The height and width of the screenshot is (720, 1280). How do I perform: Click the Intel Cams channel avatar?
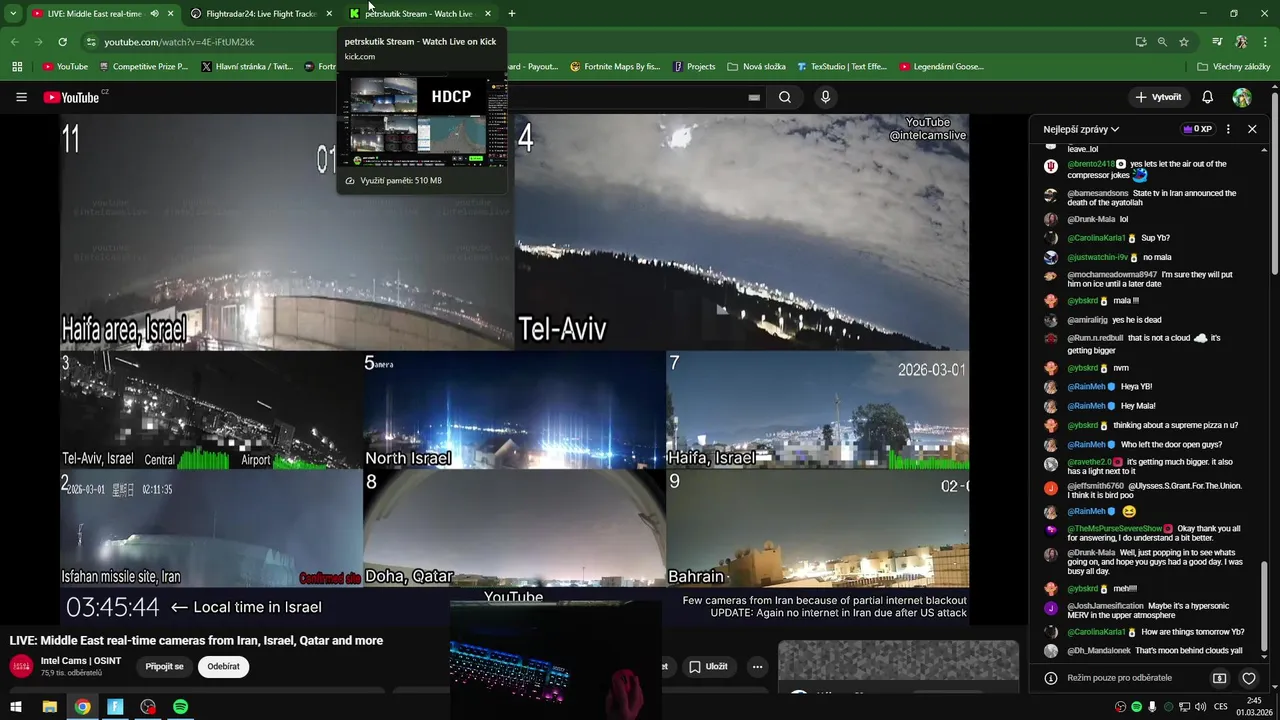pyautogui.click(x=21, y=666)
